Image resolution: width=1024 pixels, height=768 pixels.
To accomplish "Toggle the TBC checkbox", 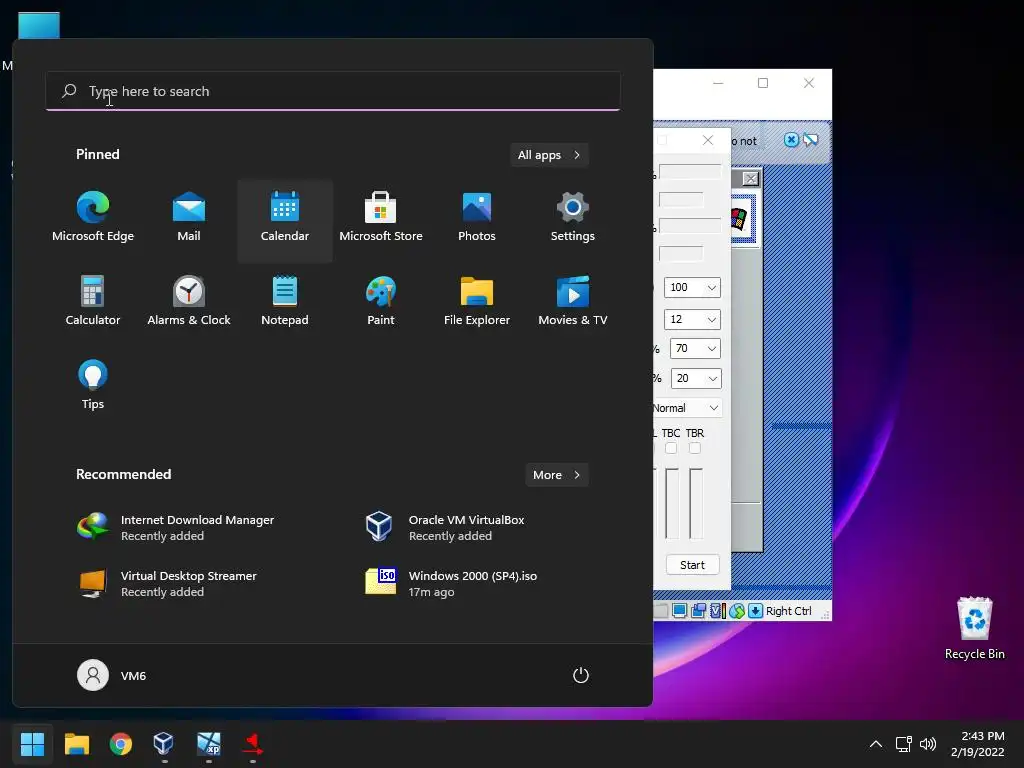I will point(671,448).
